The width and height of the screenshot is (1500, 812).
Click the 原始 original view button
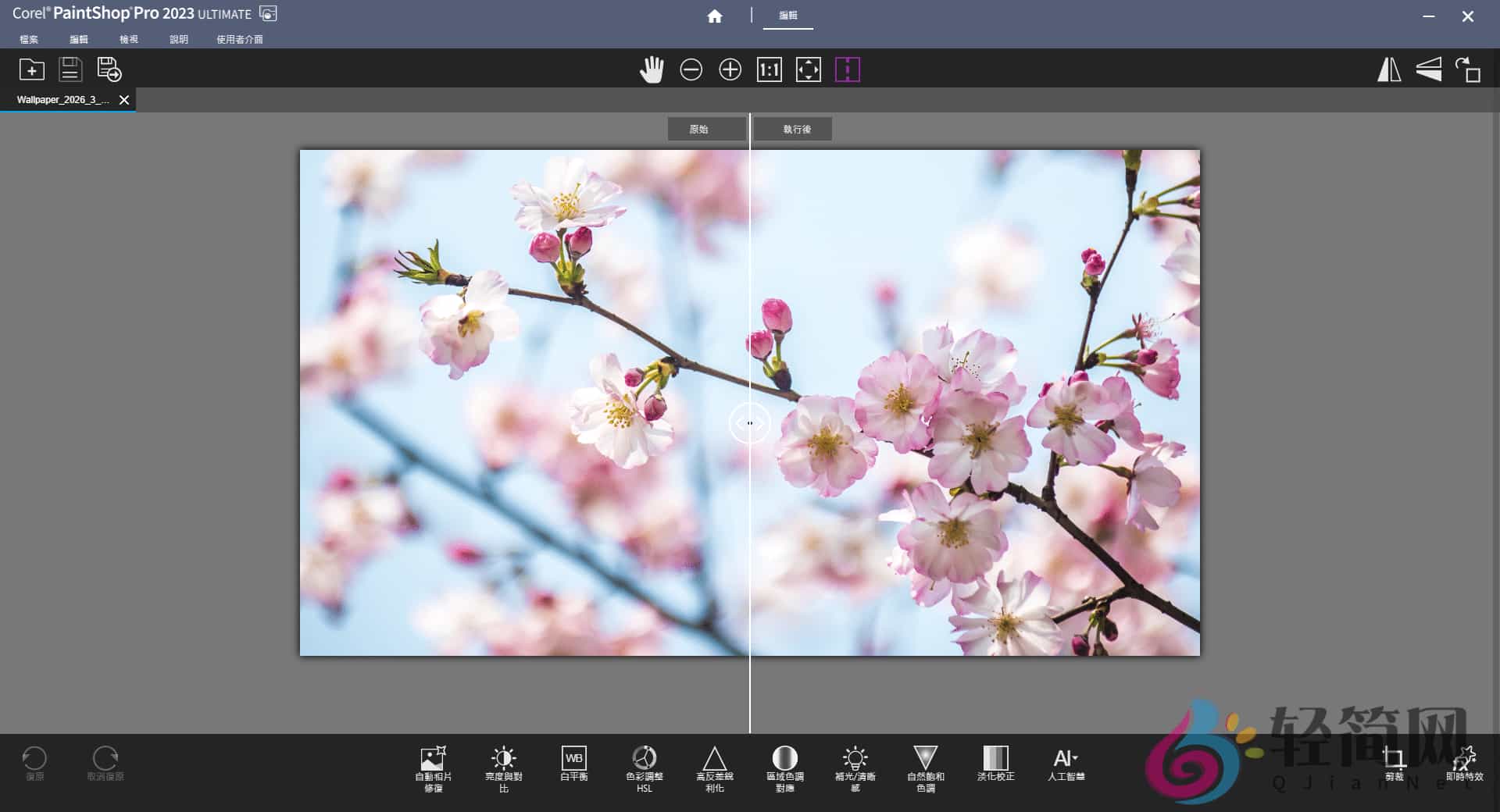[x=706, y=129]
